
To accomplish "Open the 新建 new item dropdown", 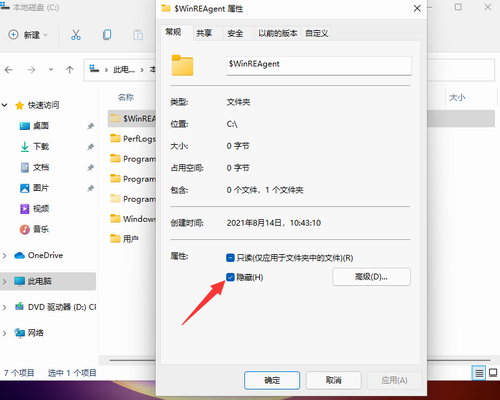I will pos(28,35).
